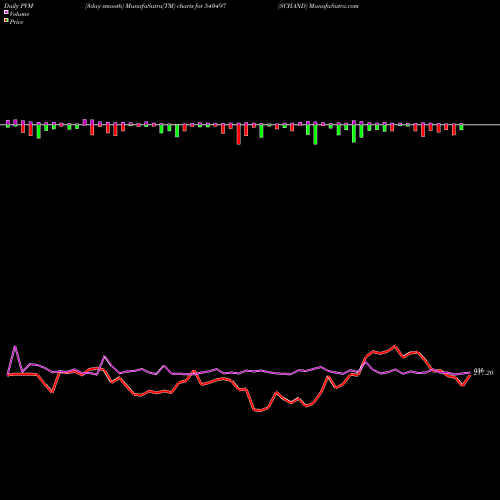Click the Volume legend color swatch

click(x=6, y=12)
